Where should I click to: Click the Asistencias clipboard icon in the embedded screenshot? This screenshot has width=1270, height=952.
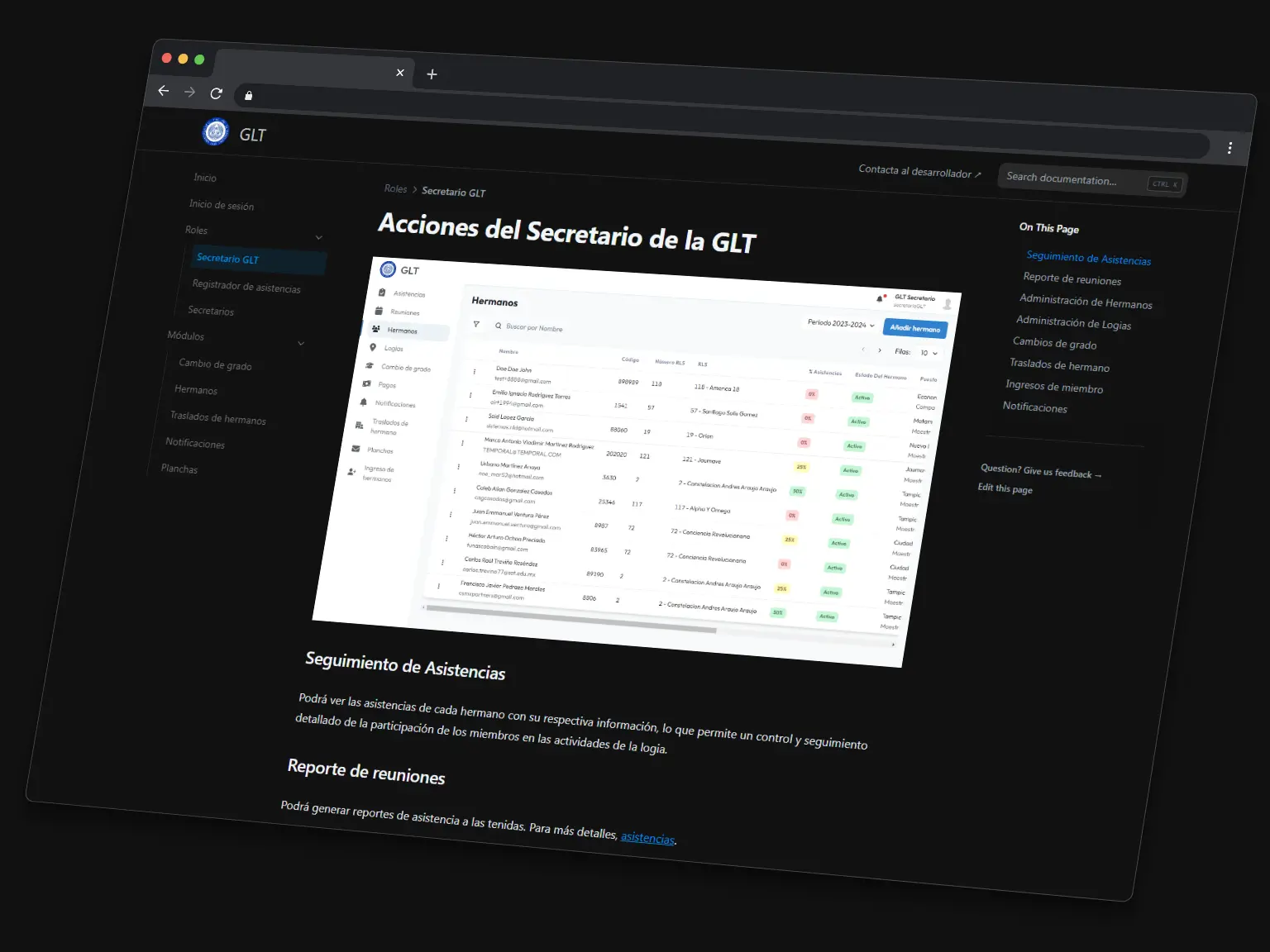coord(382,293)
